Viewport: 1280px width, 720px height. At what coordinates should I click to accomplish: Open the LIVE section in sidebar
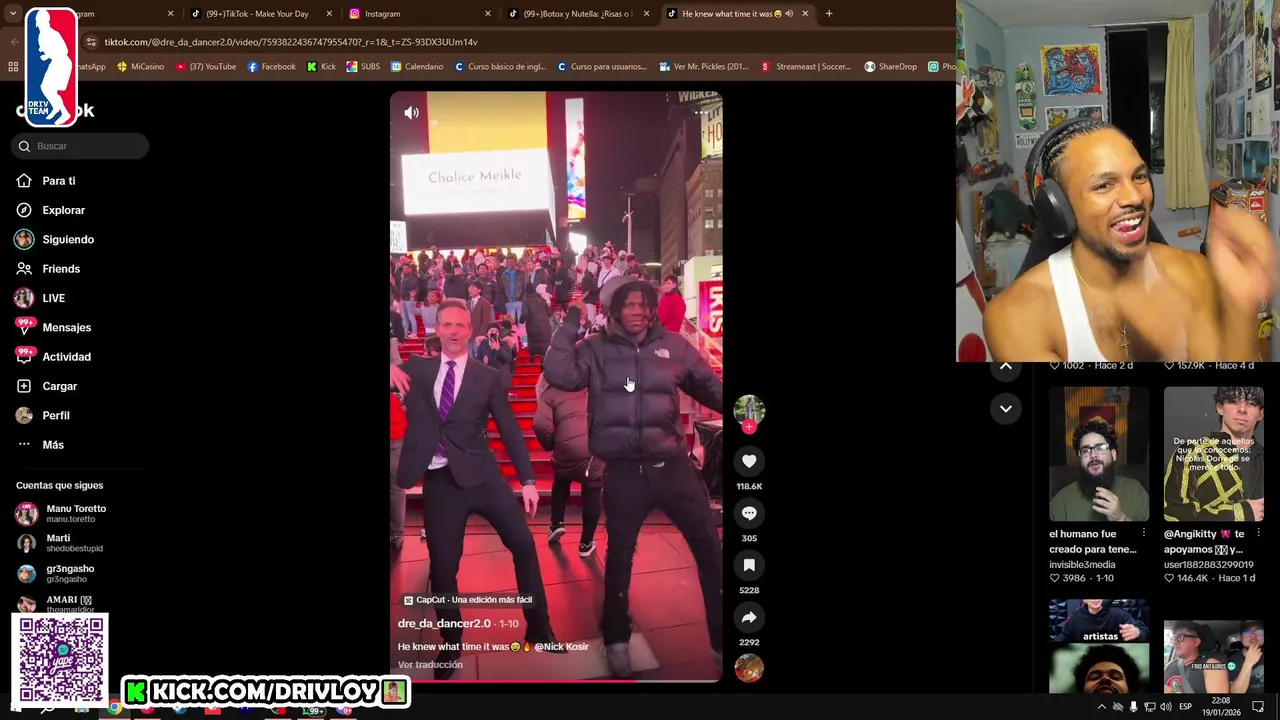pos(53,298)
